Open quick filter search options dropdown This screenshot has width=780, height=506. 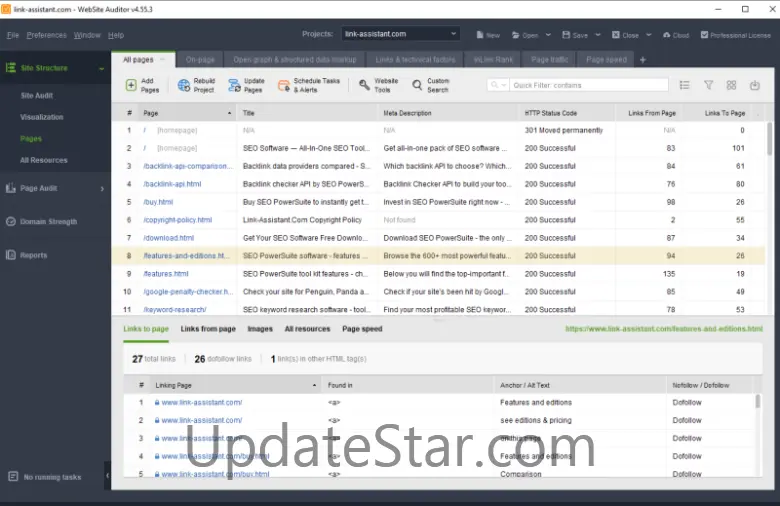498,85
